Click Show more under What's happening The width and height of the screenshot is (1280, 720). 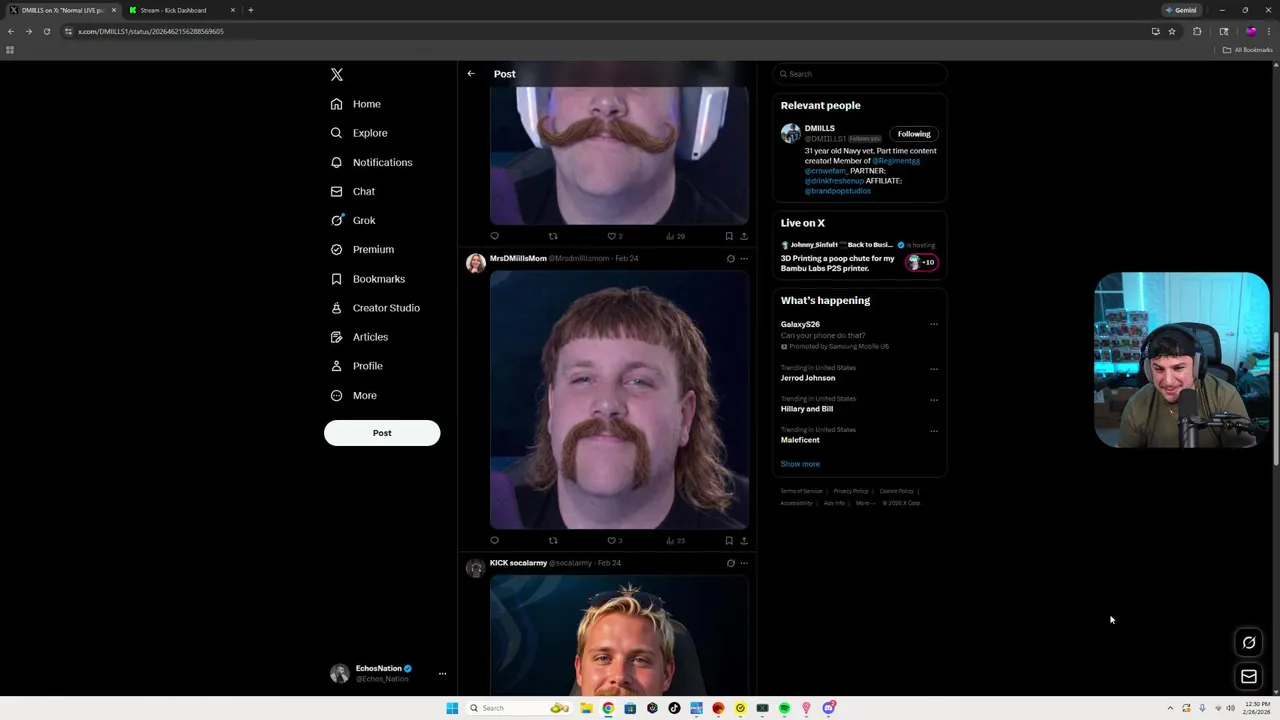800,464
